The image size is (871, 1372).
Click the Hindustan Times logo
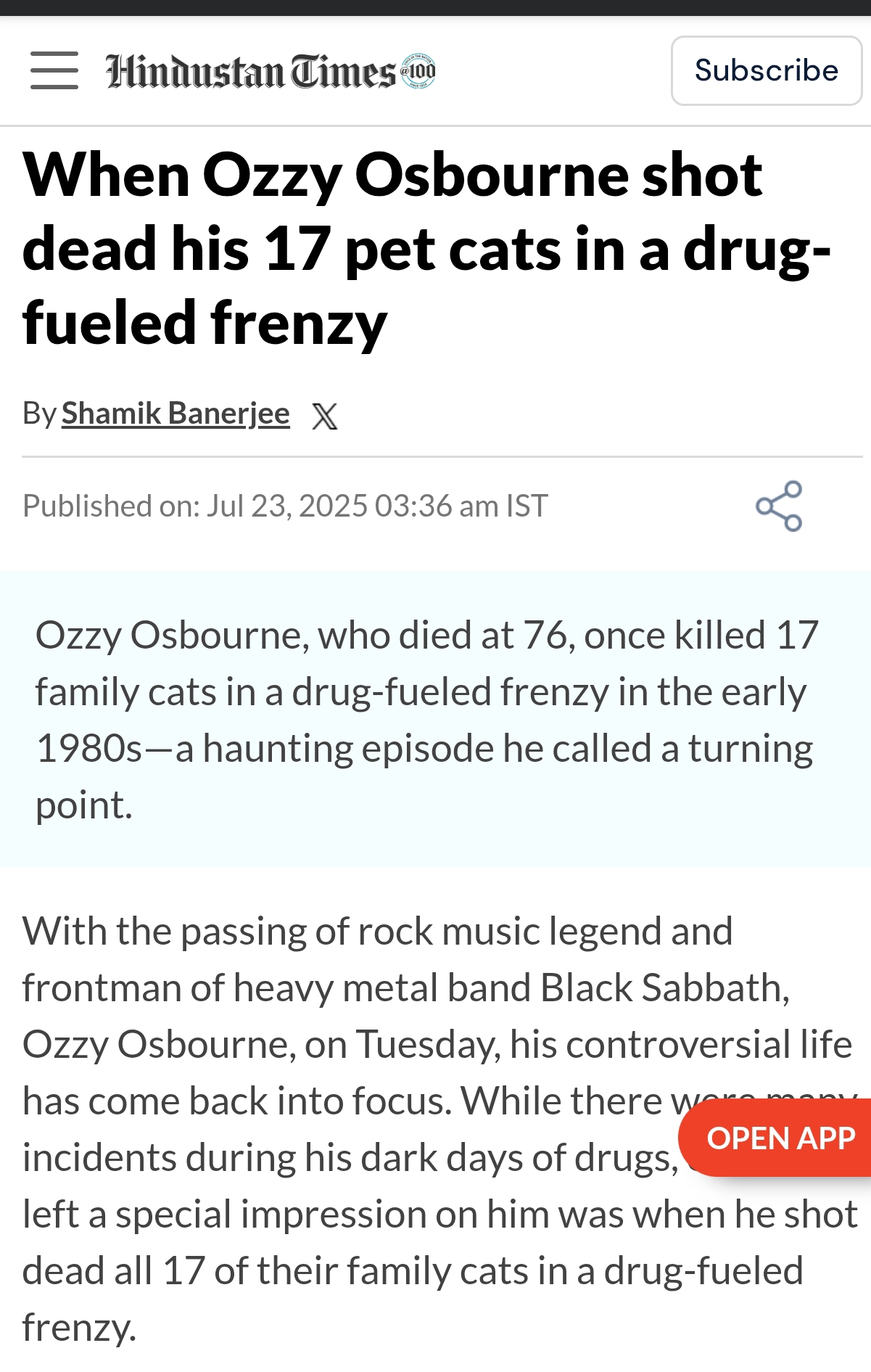(x=250, y=72)
